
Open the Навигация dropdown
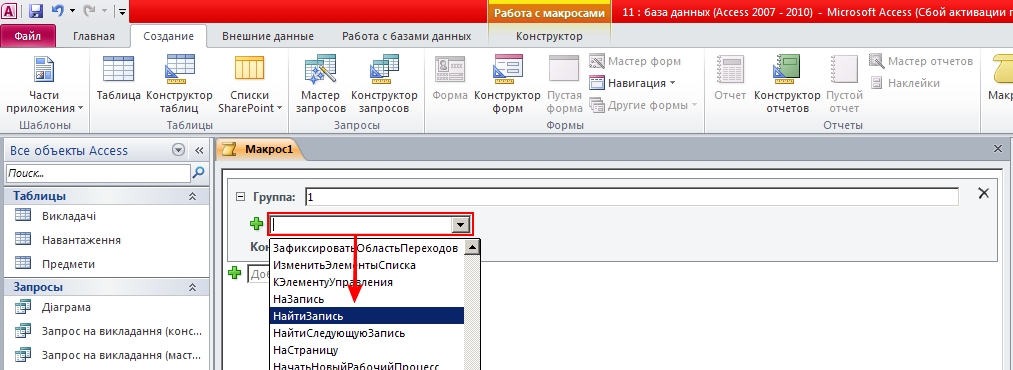[632, 83]
